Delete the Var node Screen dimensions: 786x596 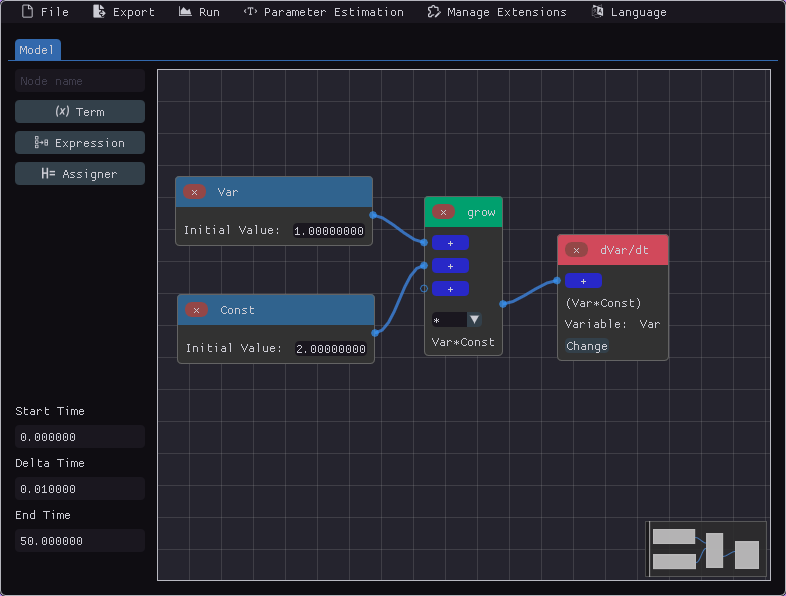point(194,192)
